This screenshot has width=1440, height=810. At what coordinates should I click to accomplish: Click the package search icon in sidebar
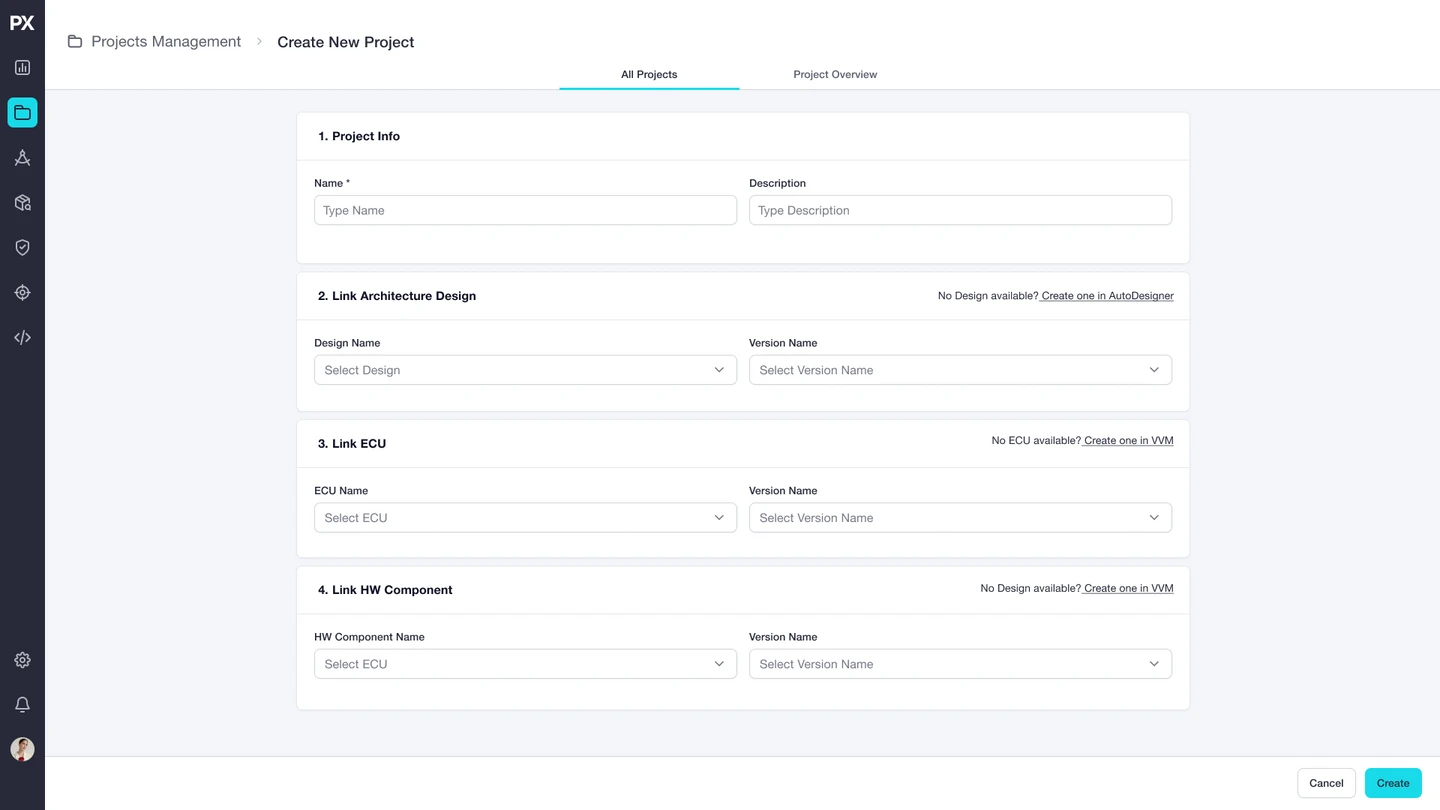[x=22, y=203]
